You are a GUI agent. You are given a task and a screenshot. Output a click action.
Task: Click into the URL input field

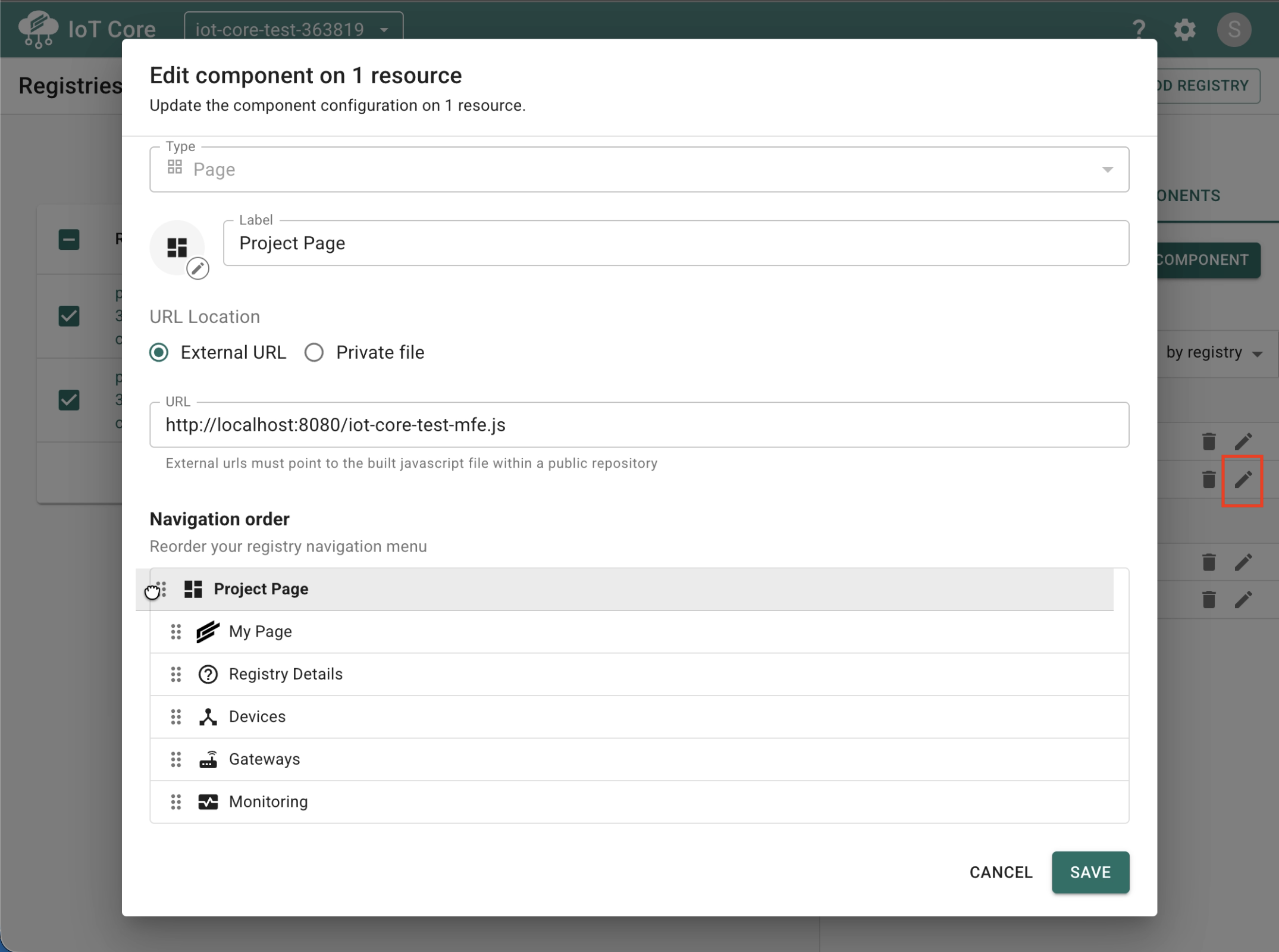point(639,425)
